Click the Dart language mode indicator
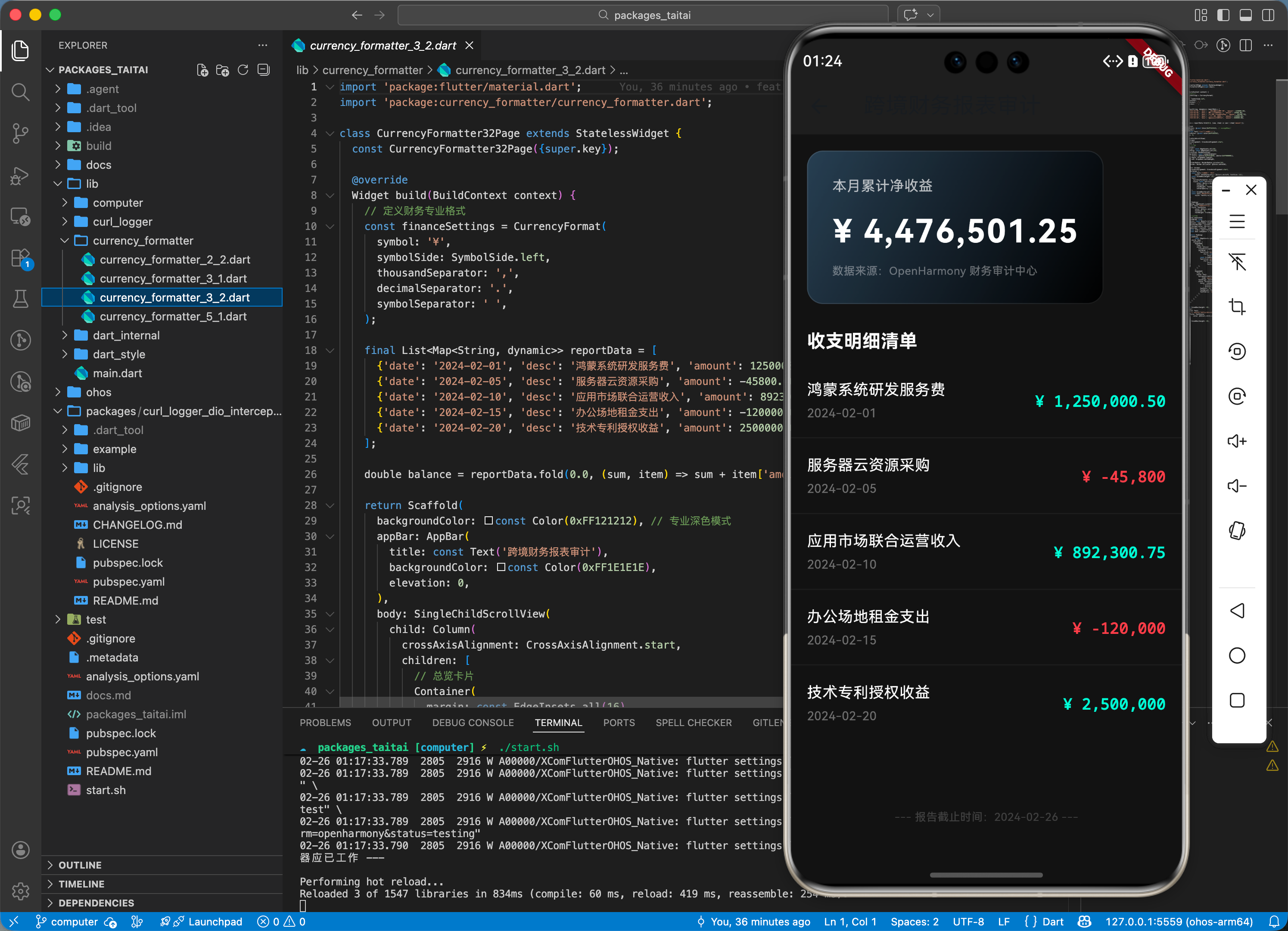 pyautogui.click(x=1052, y=922)
